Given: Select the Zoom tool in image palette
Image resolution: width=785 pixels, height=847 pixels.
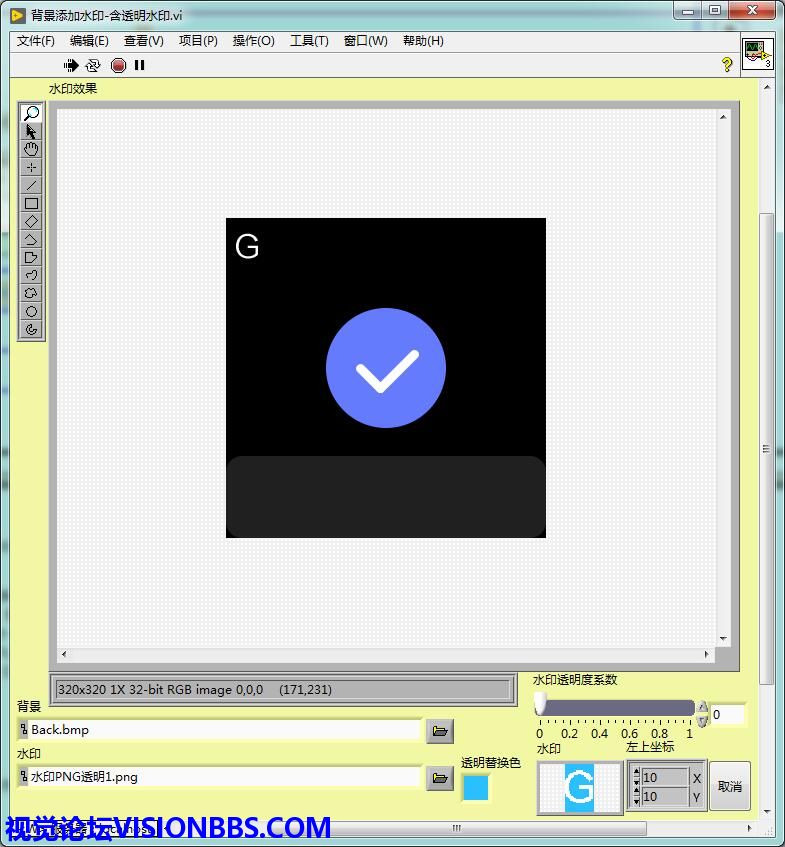Looking at the screenshot, I should pyautogui.click(x=31, y=113).
